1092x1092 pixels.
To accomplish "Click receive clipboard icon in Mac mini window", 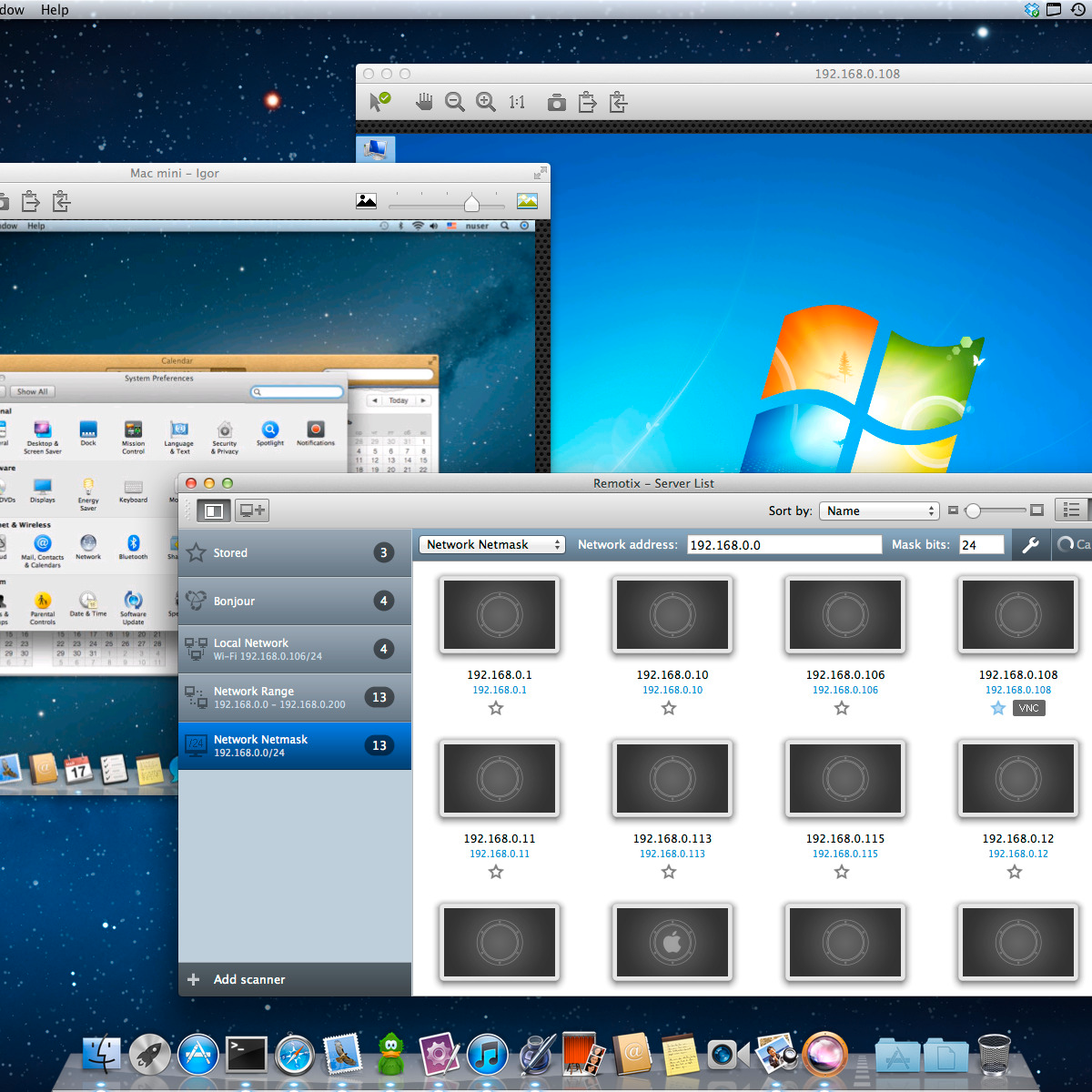I will coord(62,201).
